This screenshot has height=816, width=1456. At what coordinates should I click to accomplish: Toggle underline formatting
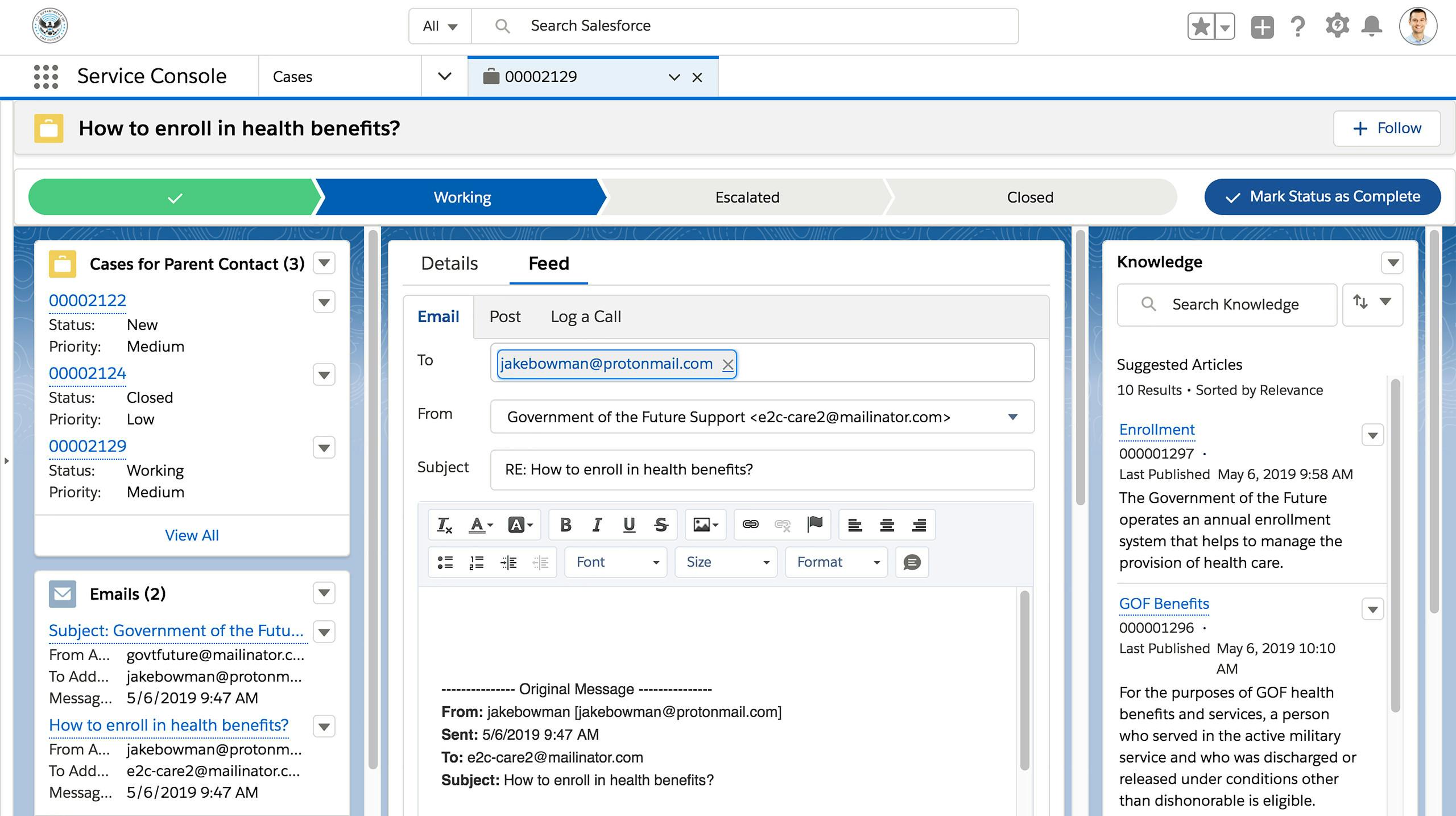[x=628, y=525]
